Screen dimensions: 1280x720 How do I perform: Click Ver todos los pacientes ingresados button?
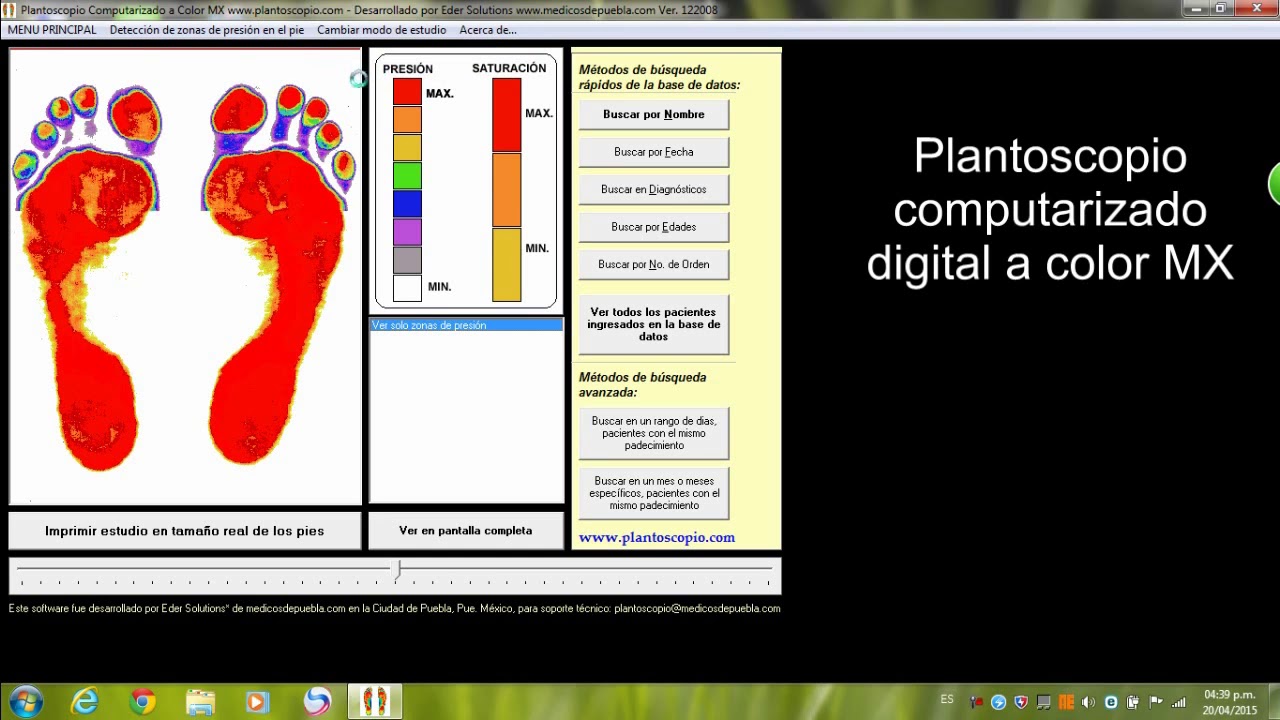[654, 324]
